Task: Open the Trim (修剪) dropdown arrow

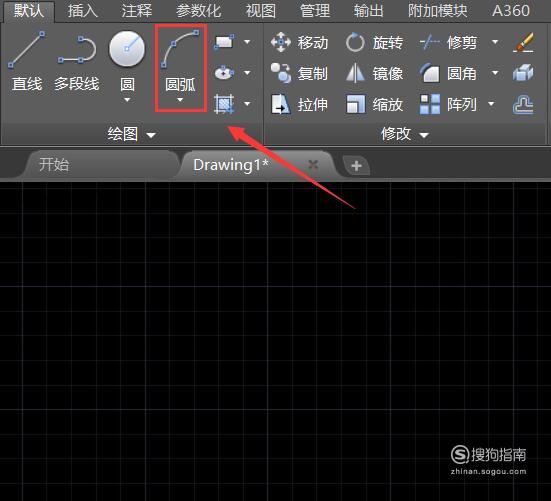Action: (495, 42)
